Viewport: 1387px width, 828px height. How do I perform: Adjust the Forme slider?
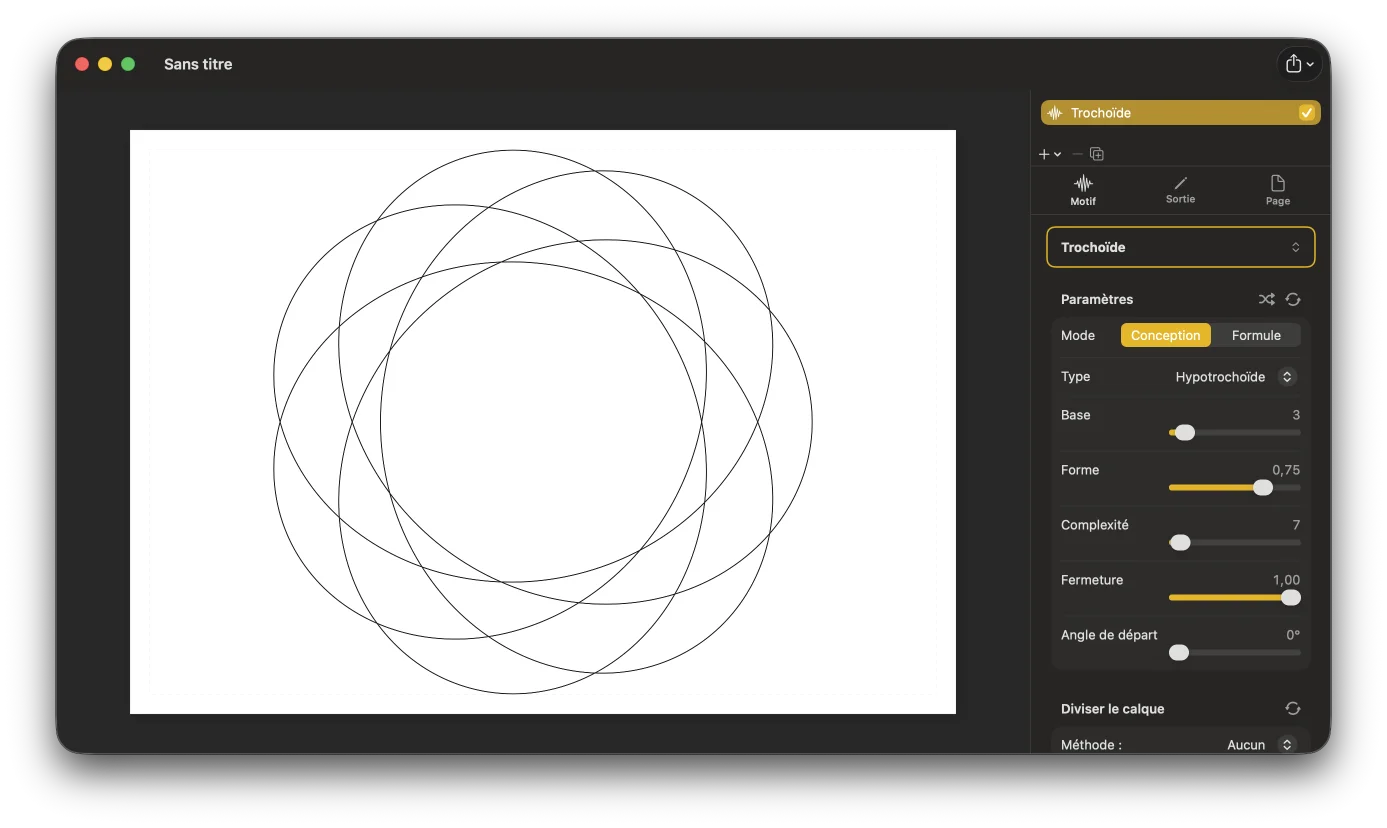(x=1235, y=488)
